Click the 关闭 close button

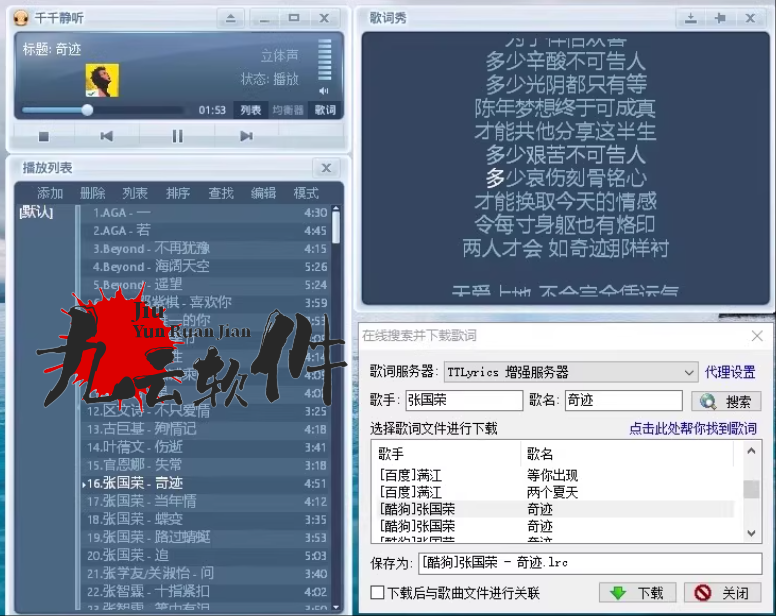point(723,593)
